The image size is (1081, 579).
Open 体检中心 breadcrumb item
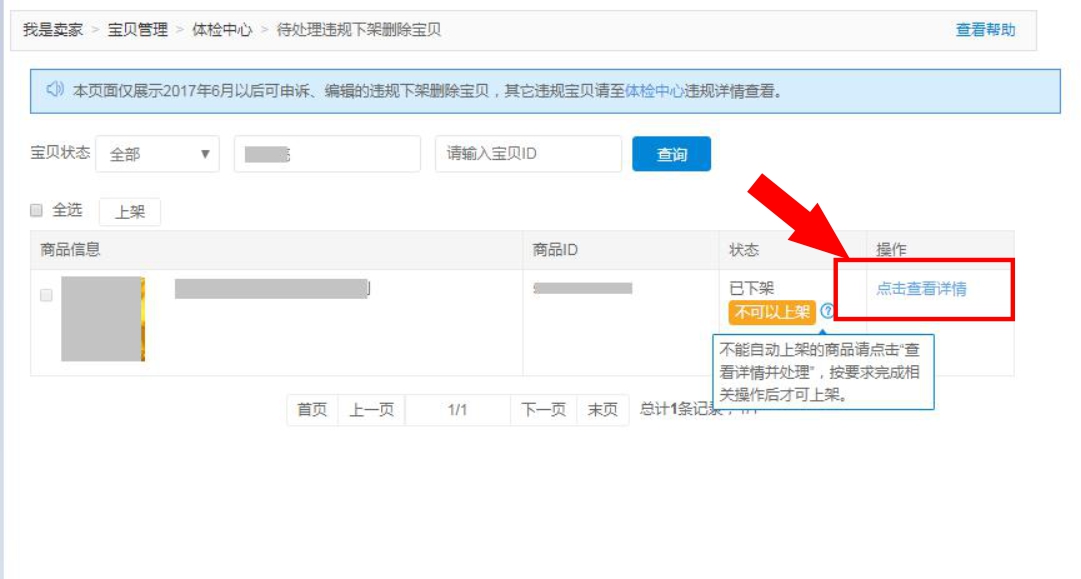coord(222,30)
